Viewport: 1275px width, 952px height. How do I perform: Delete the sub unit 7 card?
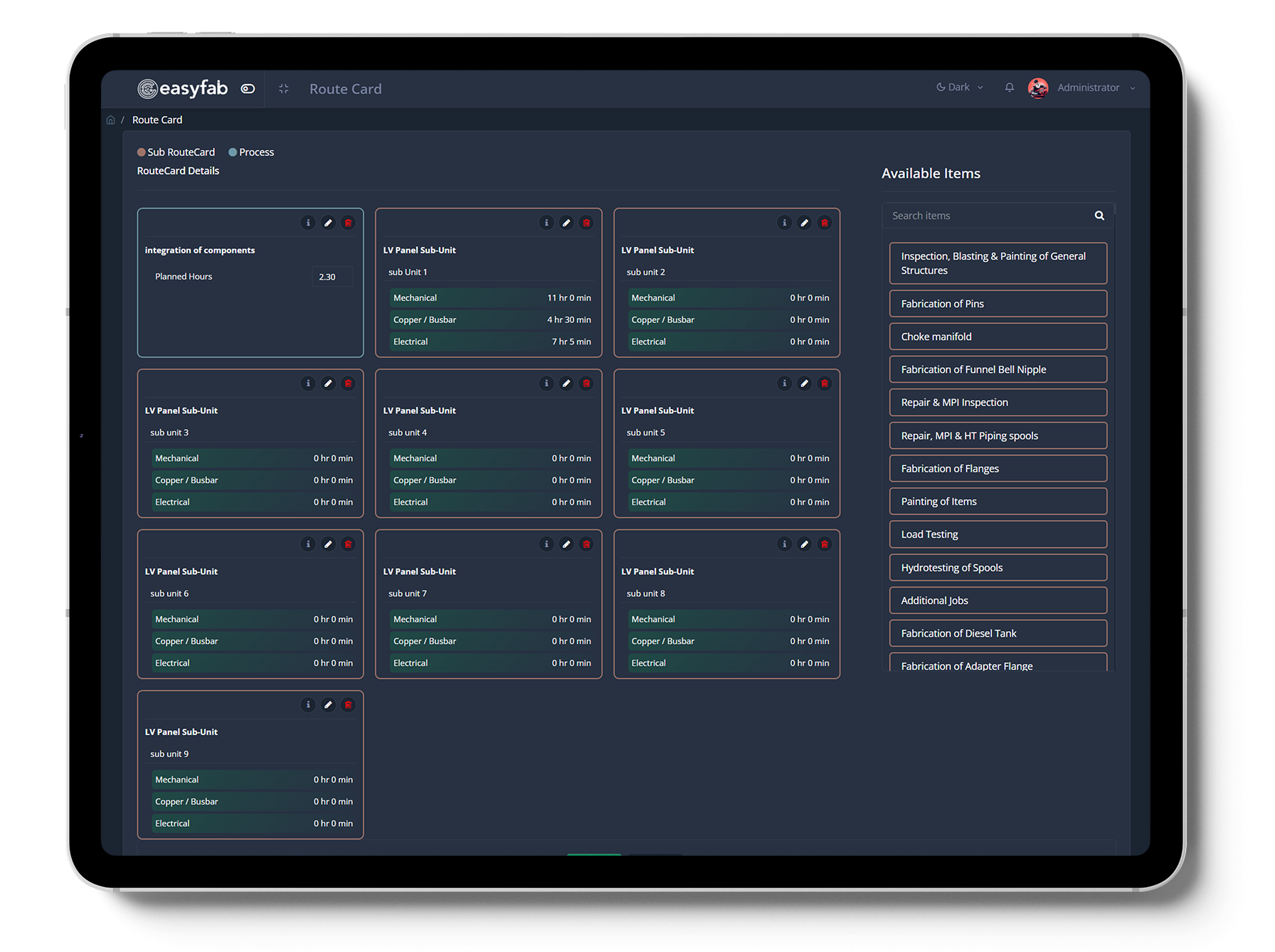[586, 544]
